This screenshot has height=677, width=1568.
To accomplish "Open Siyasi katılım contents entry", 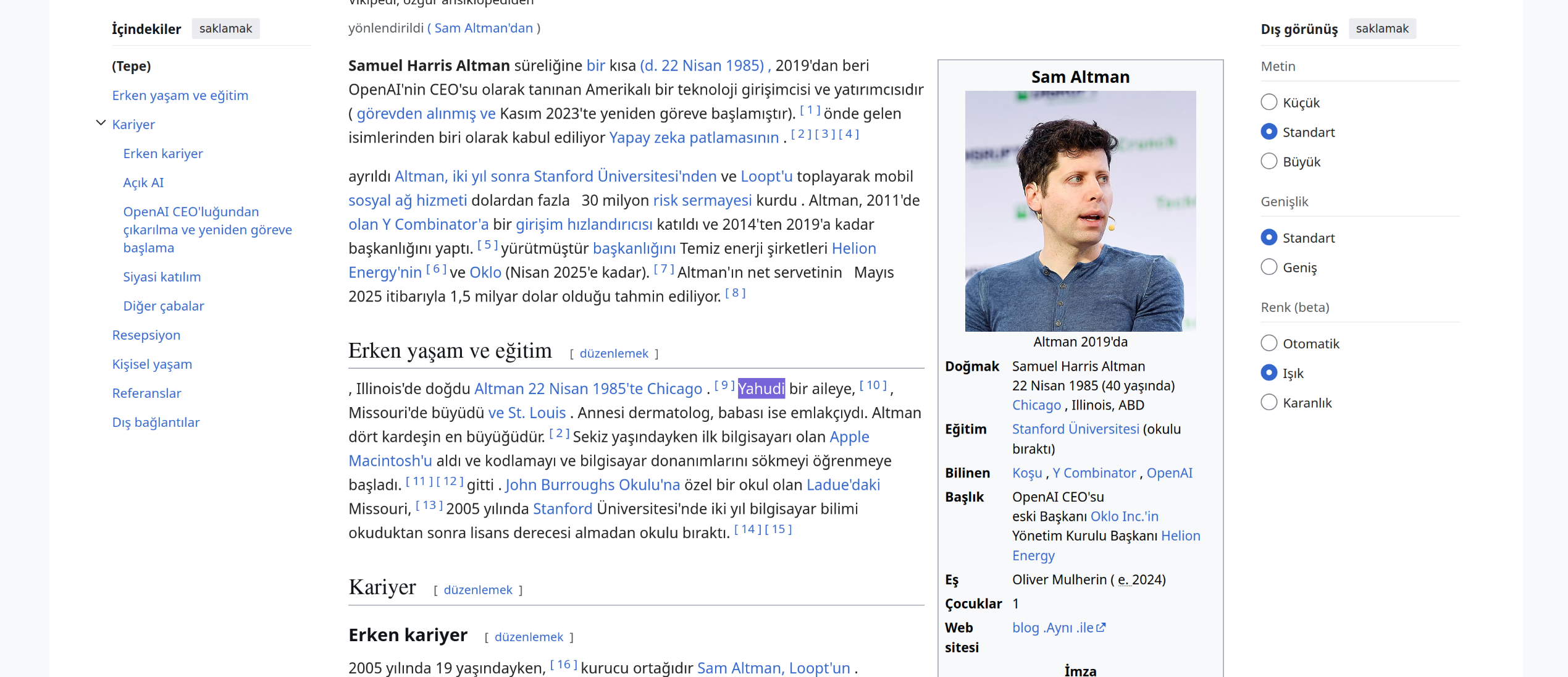I will point(162,277).
